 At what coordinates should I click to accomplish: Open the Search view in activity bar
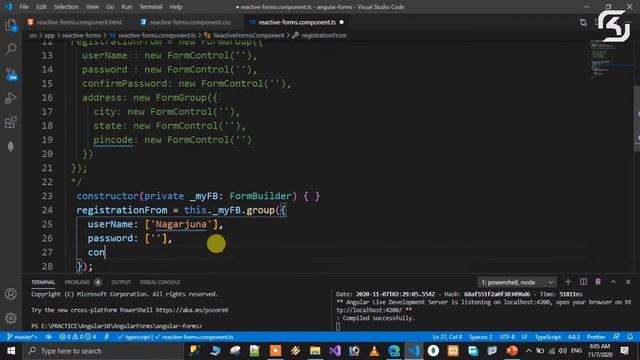pyautogui.click(x=11, y=49)
